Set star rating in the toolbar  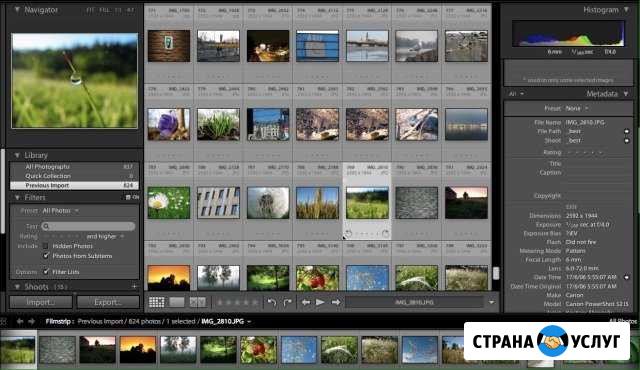click(237, 302)
